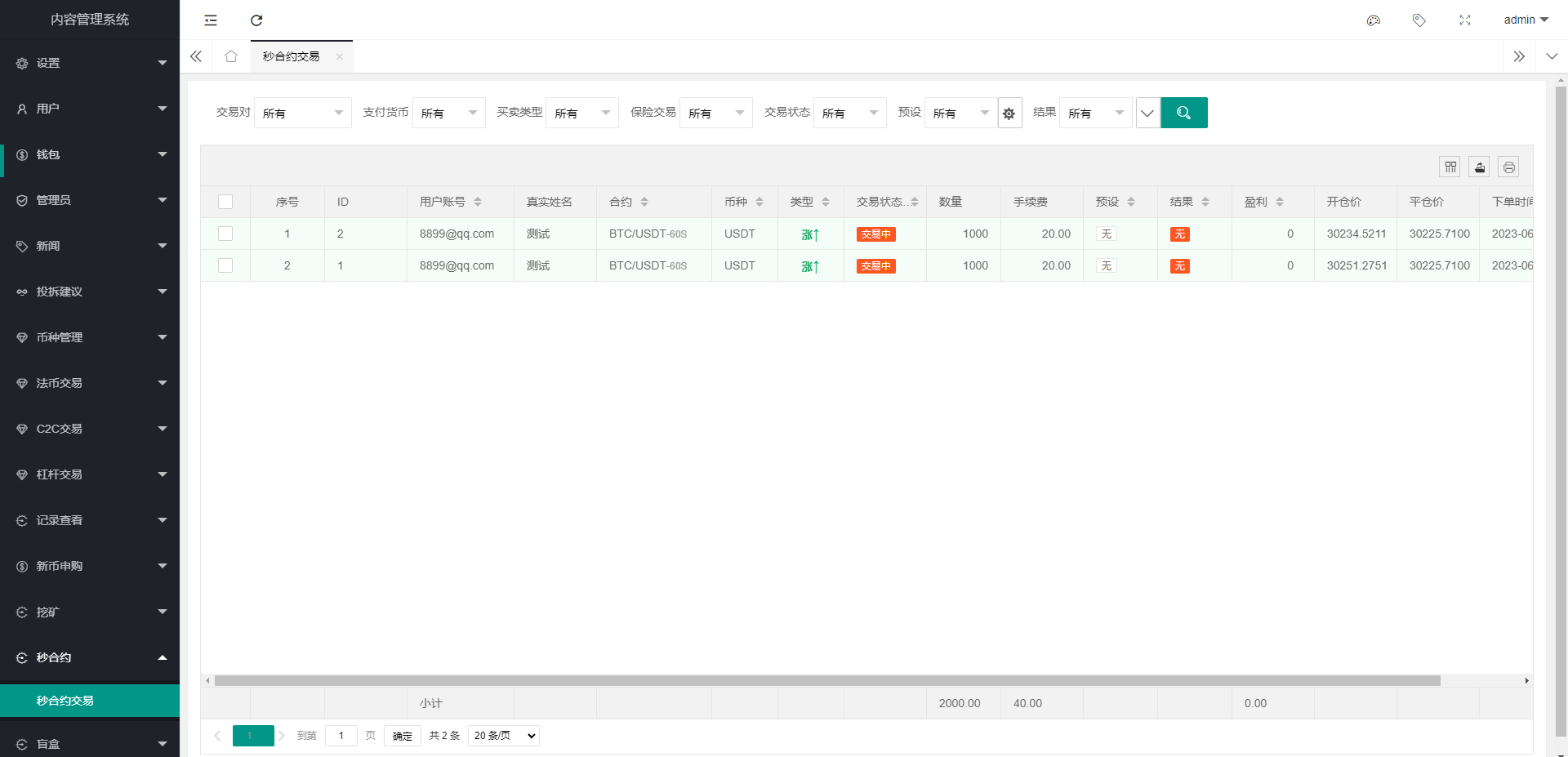Click the preset settings gear icon
Screen dimensions: 1568x757
click(1009, 114)
